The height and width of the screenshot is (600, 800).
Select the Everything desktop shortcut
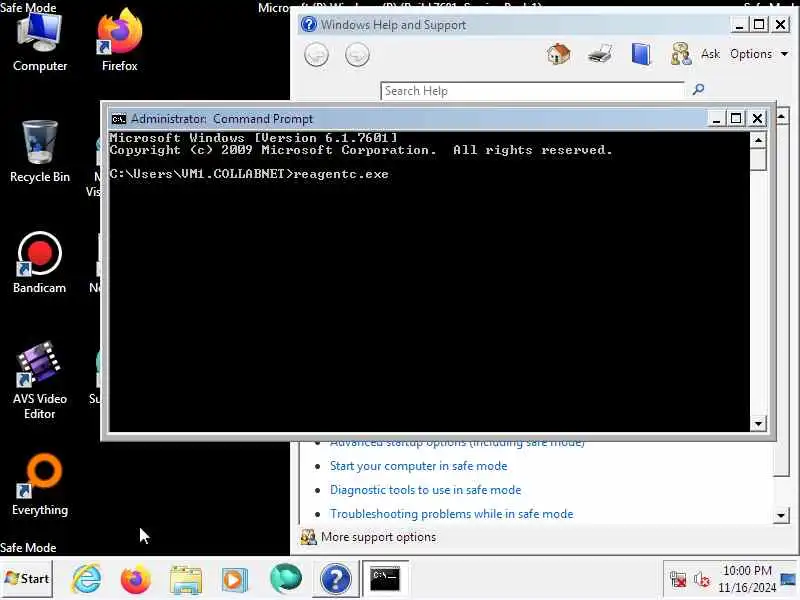click(40, 485)
